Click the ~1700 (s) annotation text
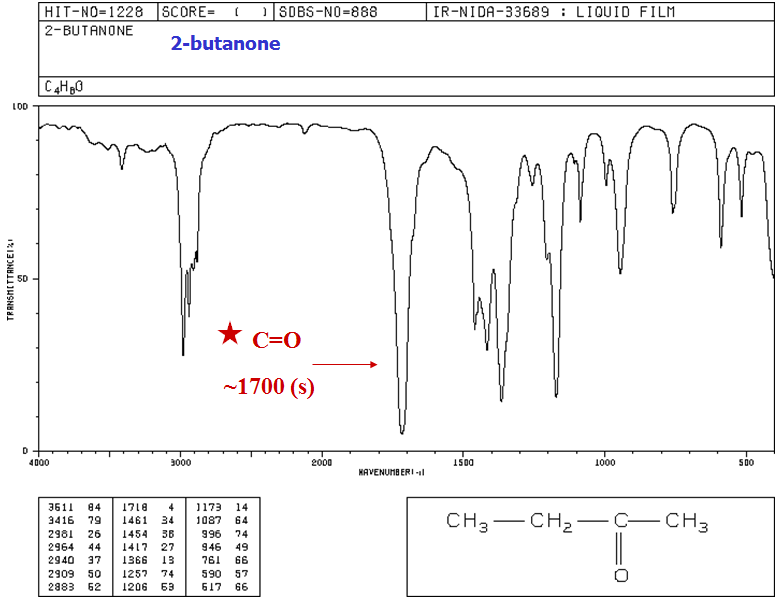The width and height of the screenshot is (777, 599). [268, 387]
